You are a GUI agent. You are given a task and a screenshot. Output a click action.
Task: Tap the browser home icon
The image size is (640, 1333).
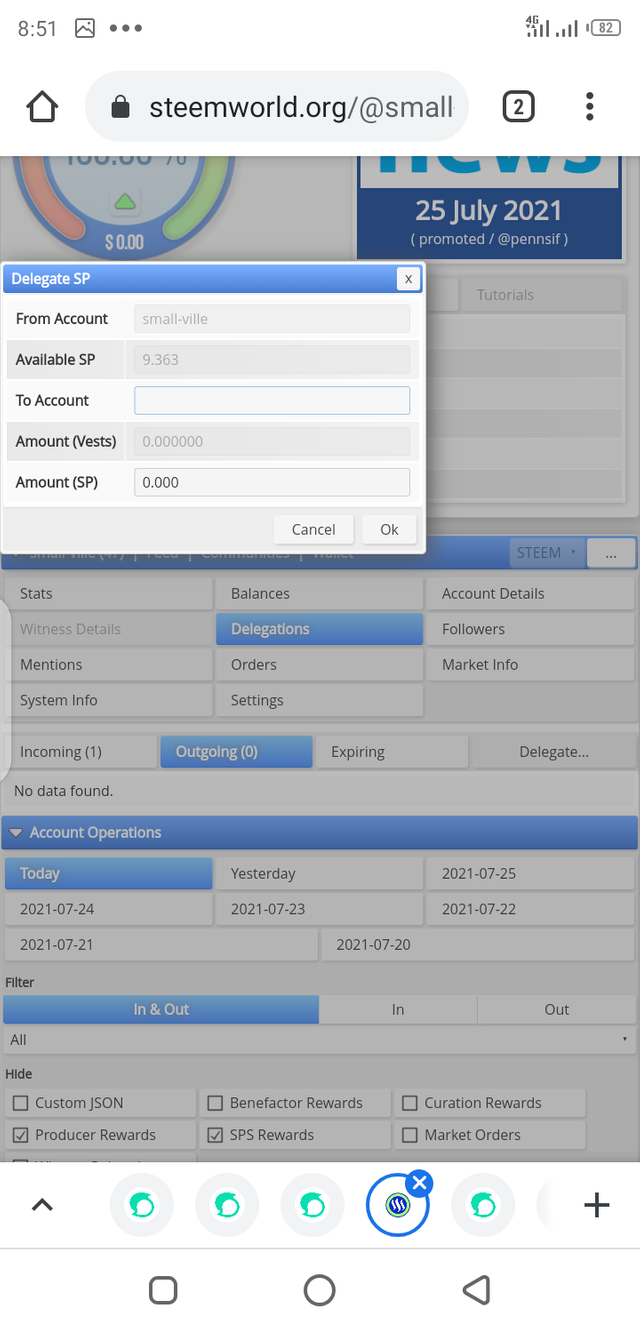pos(42,106)
